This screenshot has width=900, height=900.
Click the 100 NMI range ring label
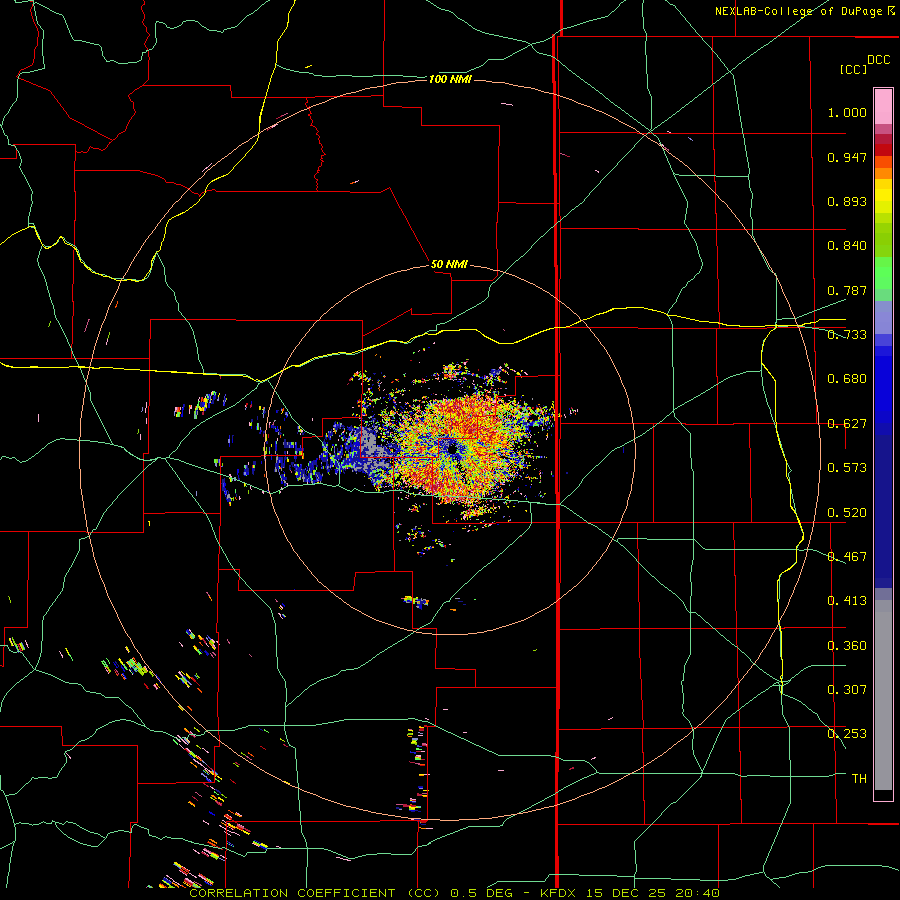450,79
